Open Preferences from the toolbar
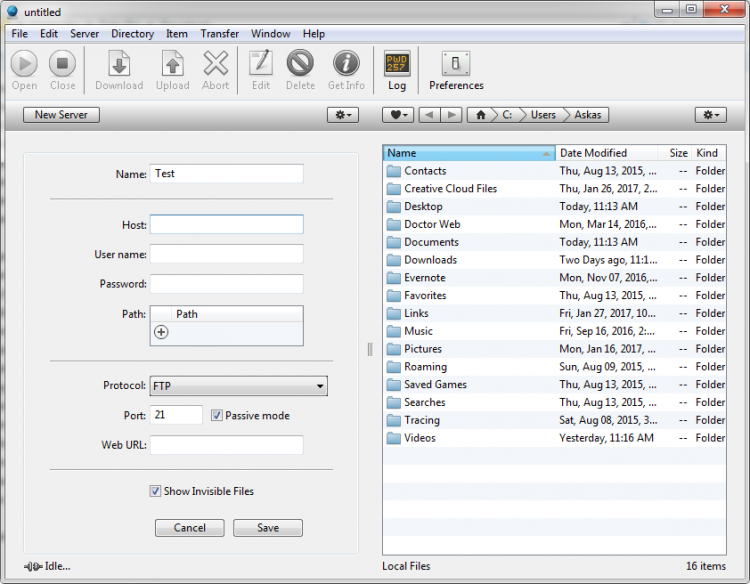The width and height of the screenshot is (750, 584). [456, 64]
